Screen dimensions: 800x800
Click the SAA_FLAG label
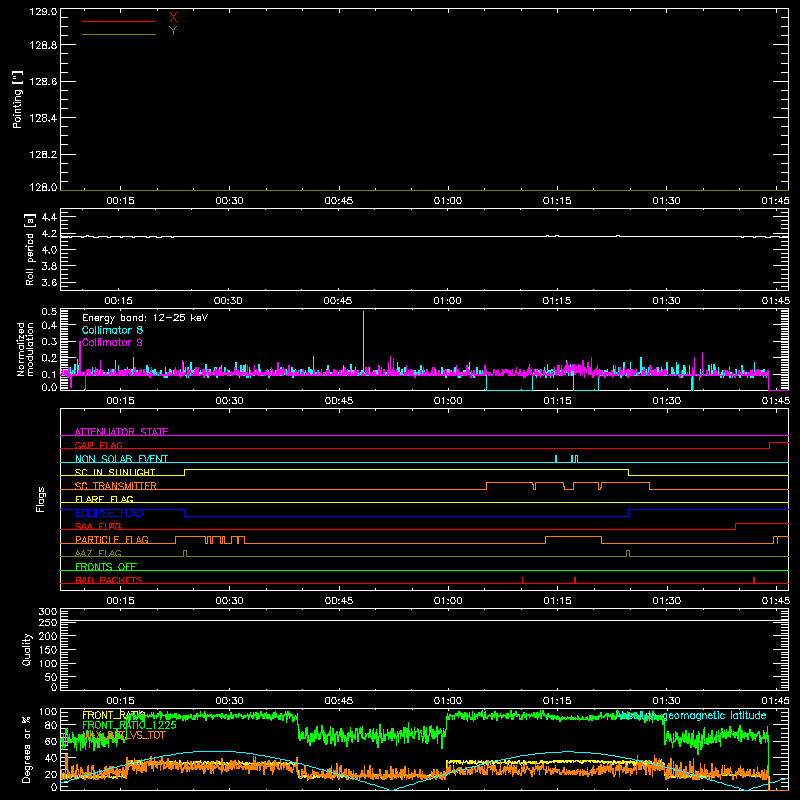(x=98, y=526)
